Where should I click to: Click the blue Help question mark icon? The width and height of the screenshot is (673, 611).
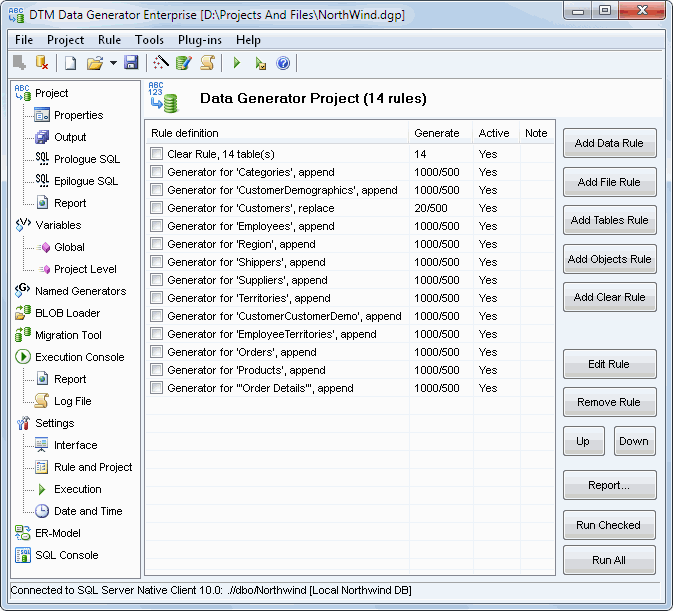point(283,64)
